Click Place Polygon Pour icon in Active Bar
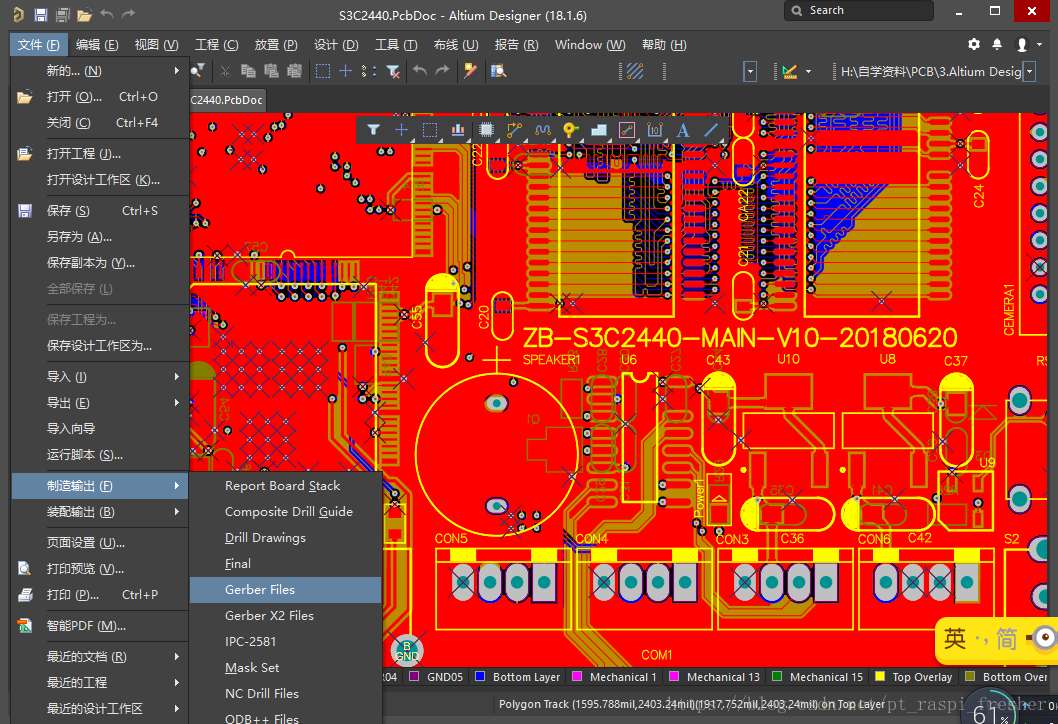Image resolution: width=1058 pixels, height=724 pixels. click(x=598, y=130)
